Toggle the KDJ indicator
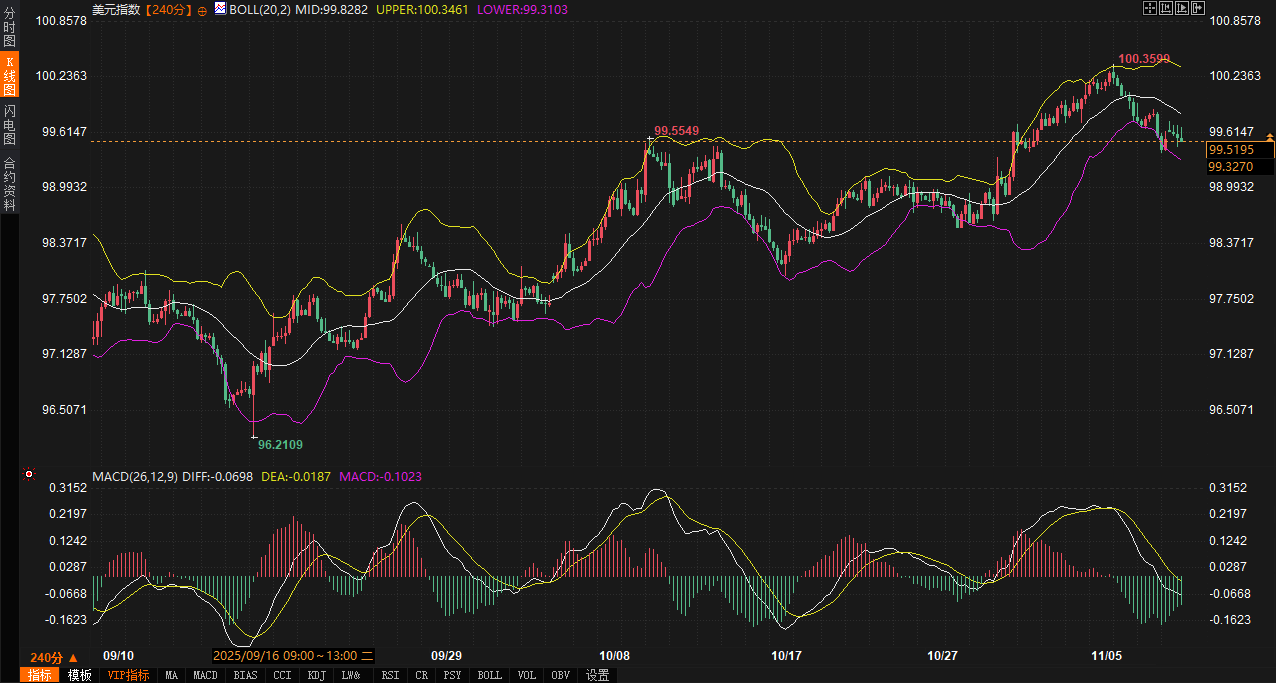This screenshot has width=1276, height=683. click(x=316, y=675)
